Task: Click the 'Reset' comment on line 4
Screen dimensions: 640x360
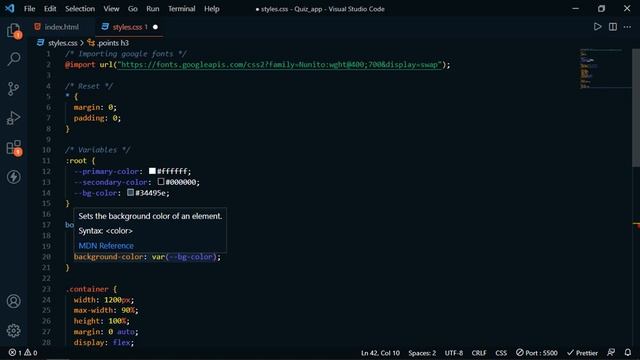Action: click(89, 86)
